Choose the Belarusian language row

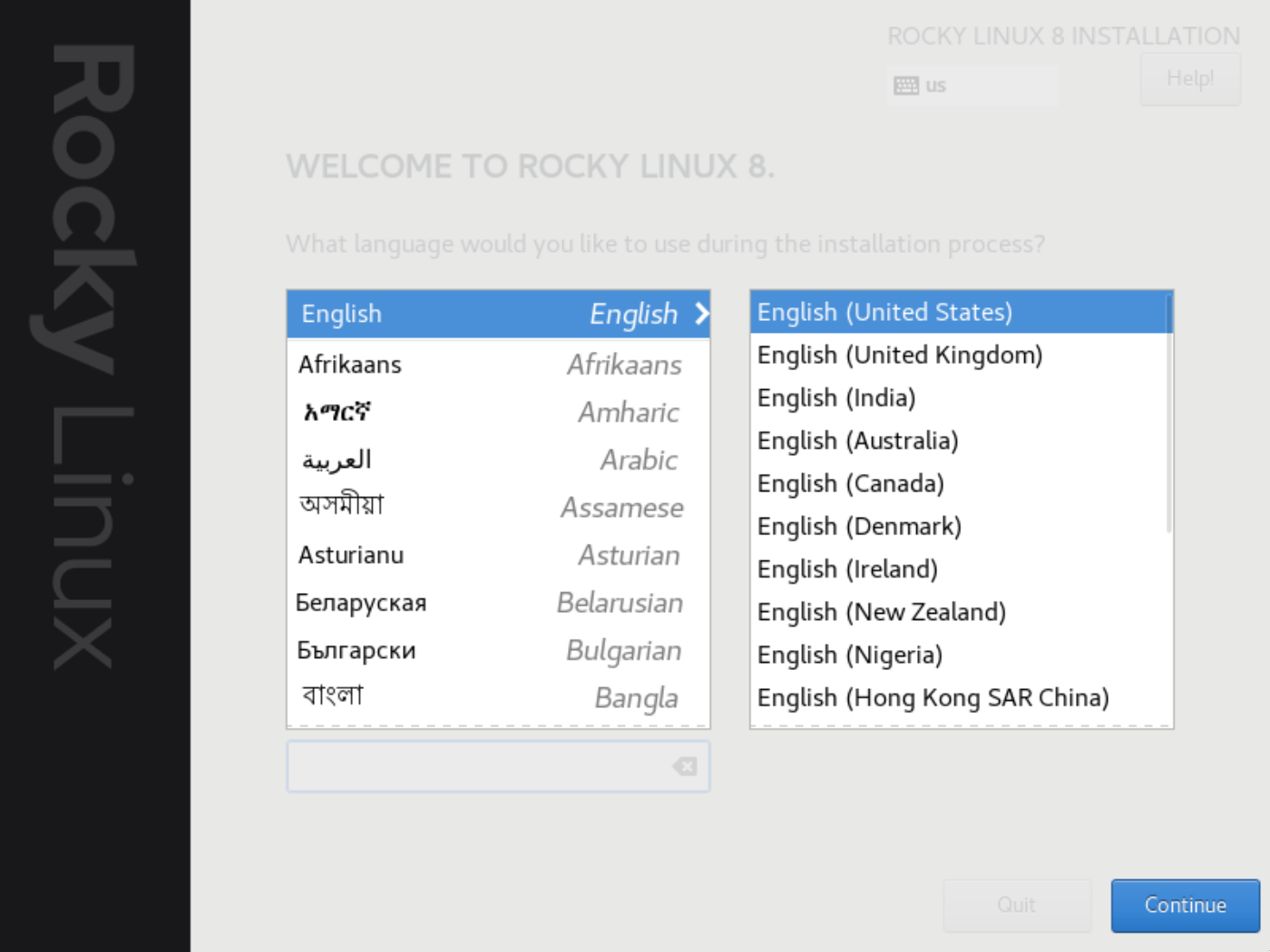[498, 603]
